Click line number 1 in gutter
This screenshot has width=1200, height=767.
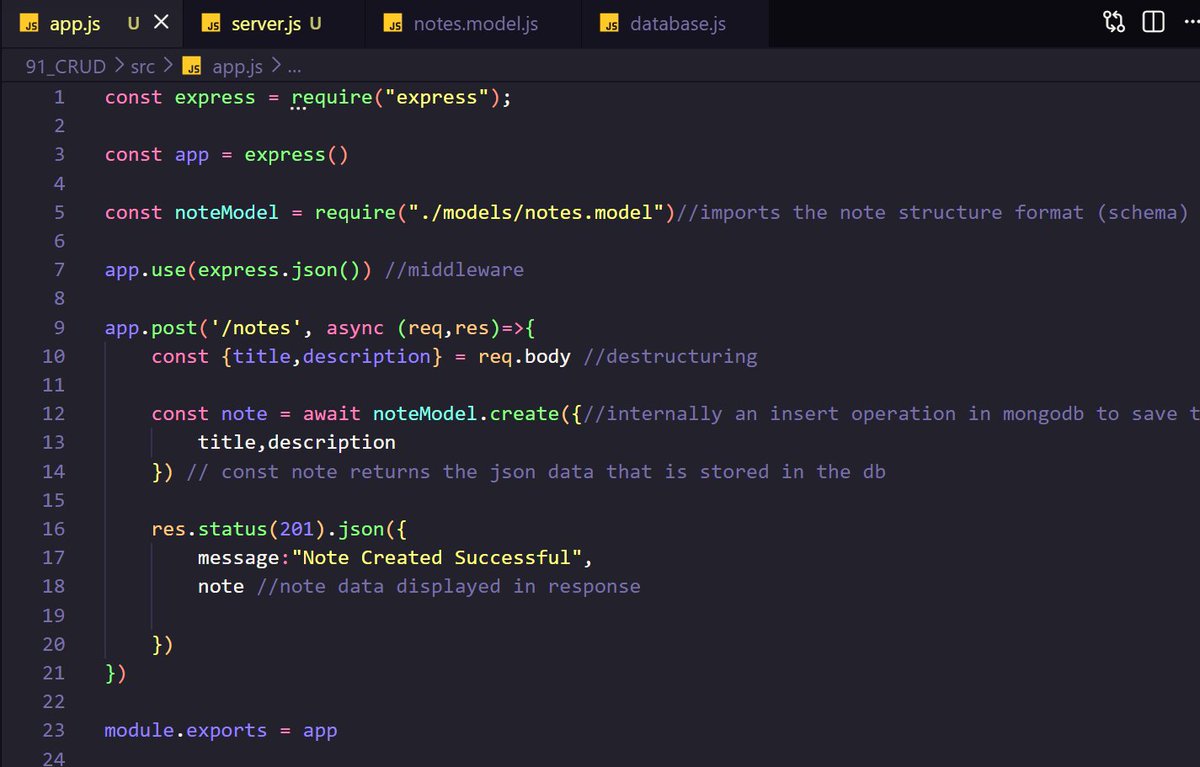click(59, 97)
